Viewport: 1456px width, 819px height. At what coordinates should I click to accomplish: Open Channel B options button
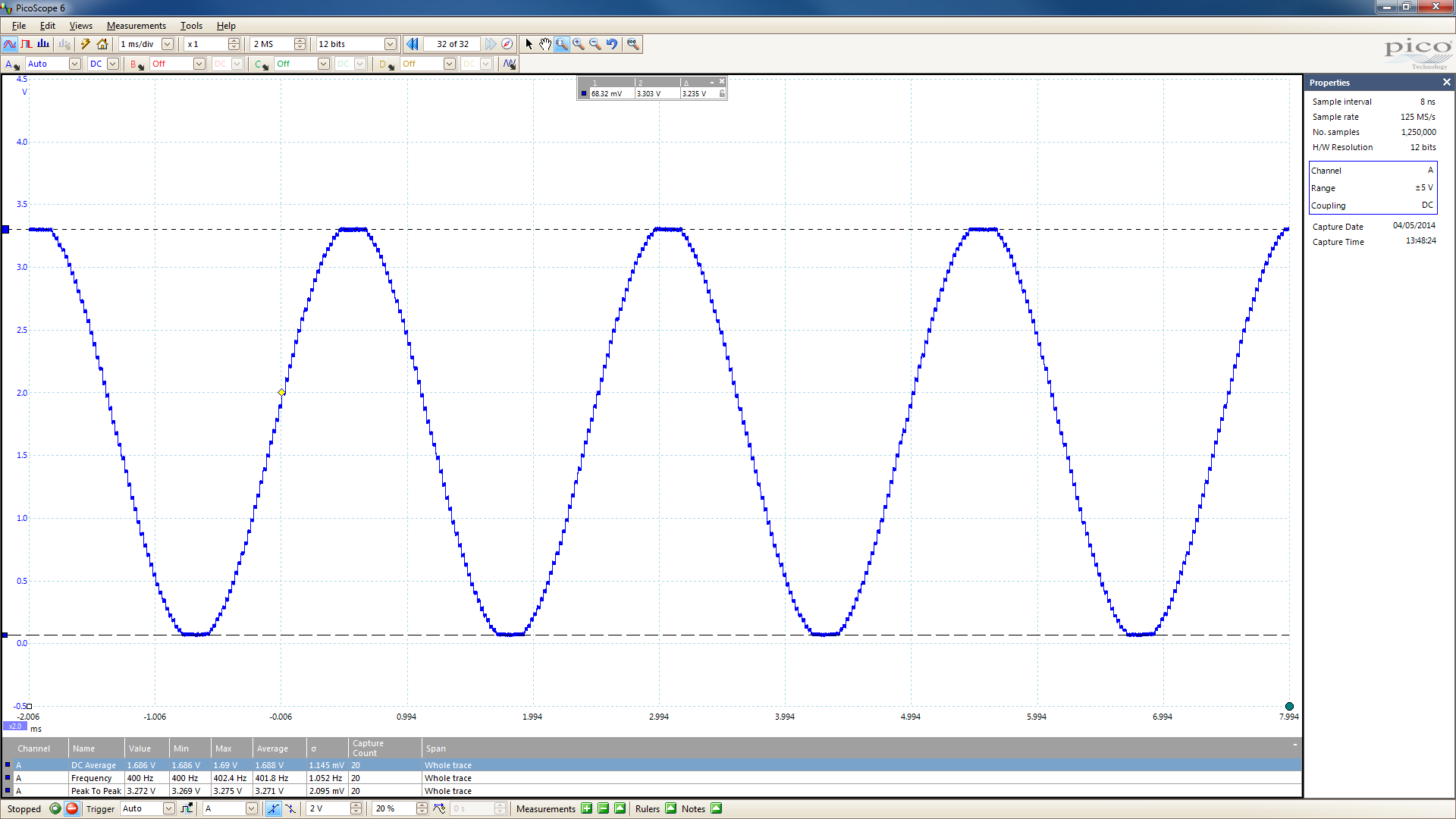[x=136, y=64]
